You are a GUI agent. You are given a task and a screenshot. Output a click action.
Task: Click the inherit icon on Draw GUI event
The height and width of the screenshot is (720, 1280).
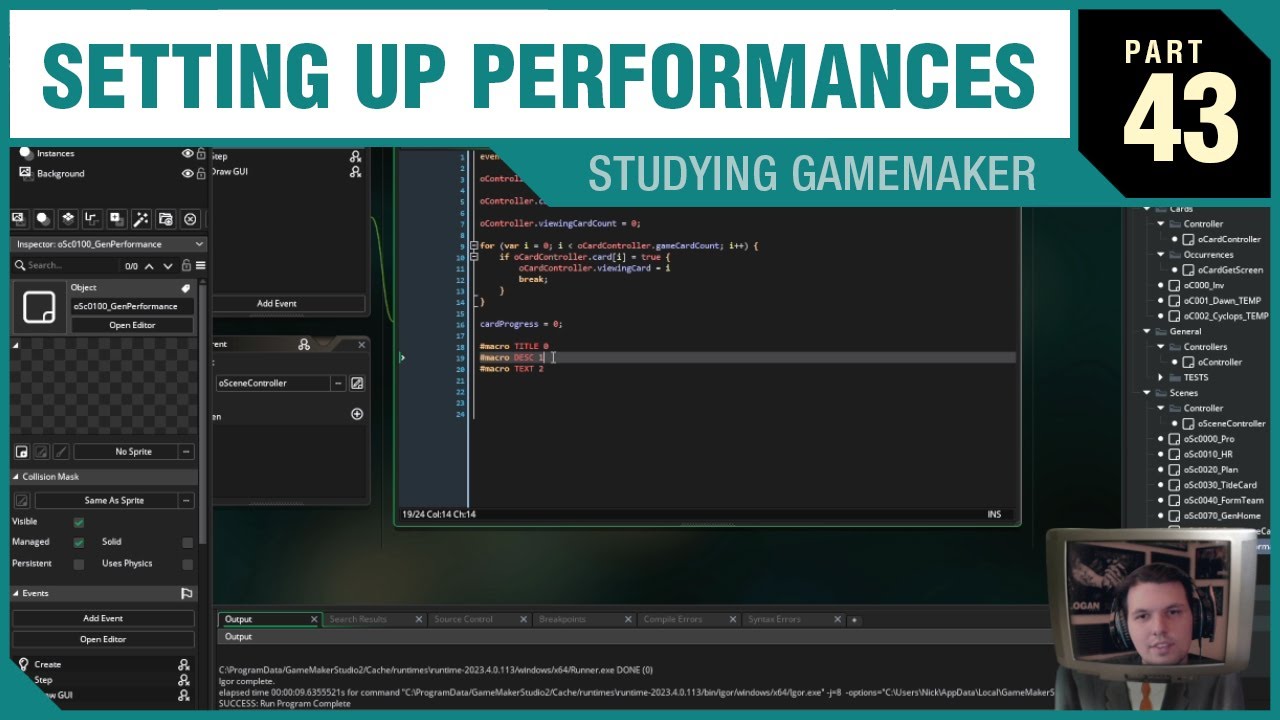point(355,172)
